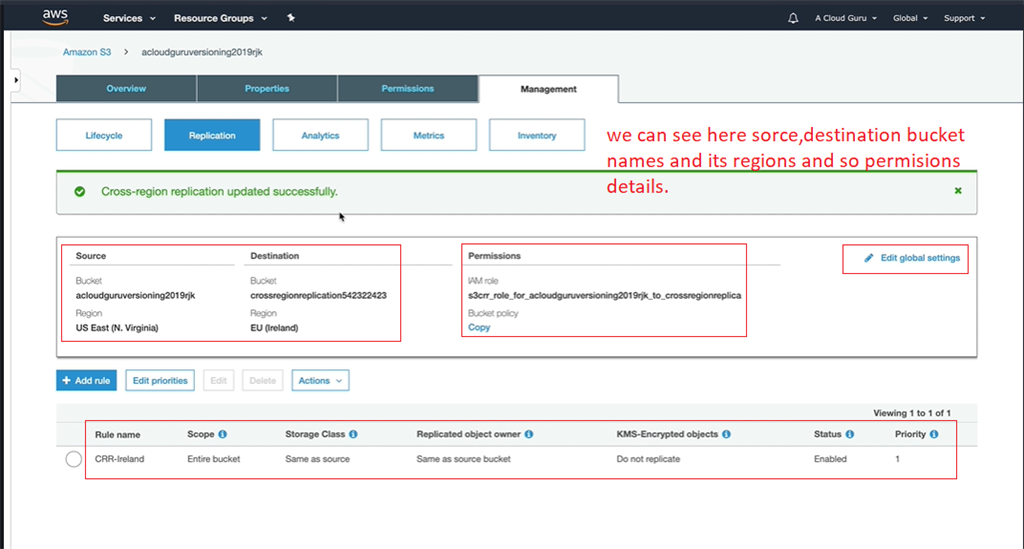Screen dimensions: 1024x549
Task: Open the Inventory section
Action: coord(537,135)
